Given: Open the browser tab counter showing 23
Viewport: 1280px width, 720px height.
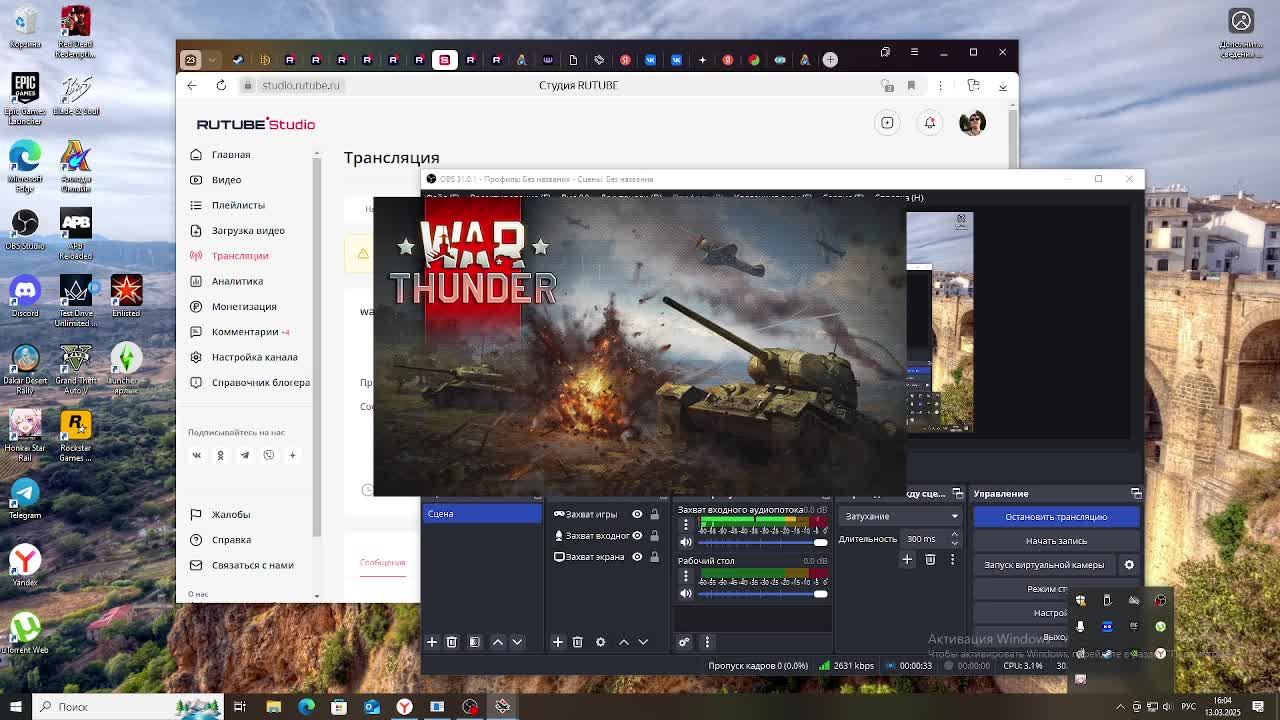Looking at the screenshot, I should click(190, 60).
